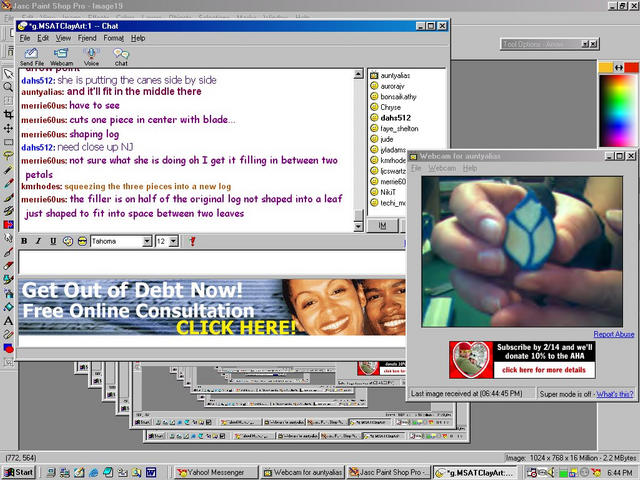Switch to Jasc Paint Shop Pro taskbar button
The height and width of the screenshot is (480, 640).
point(389,472)
